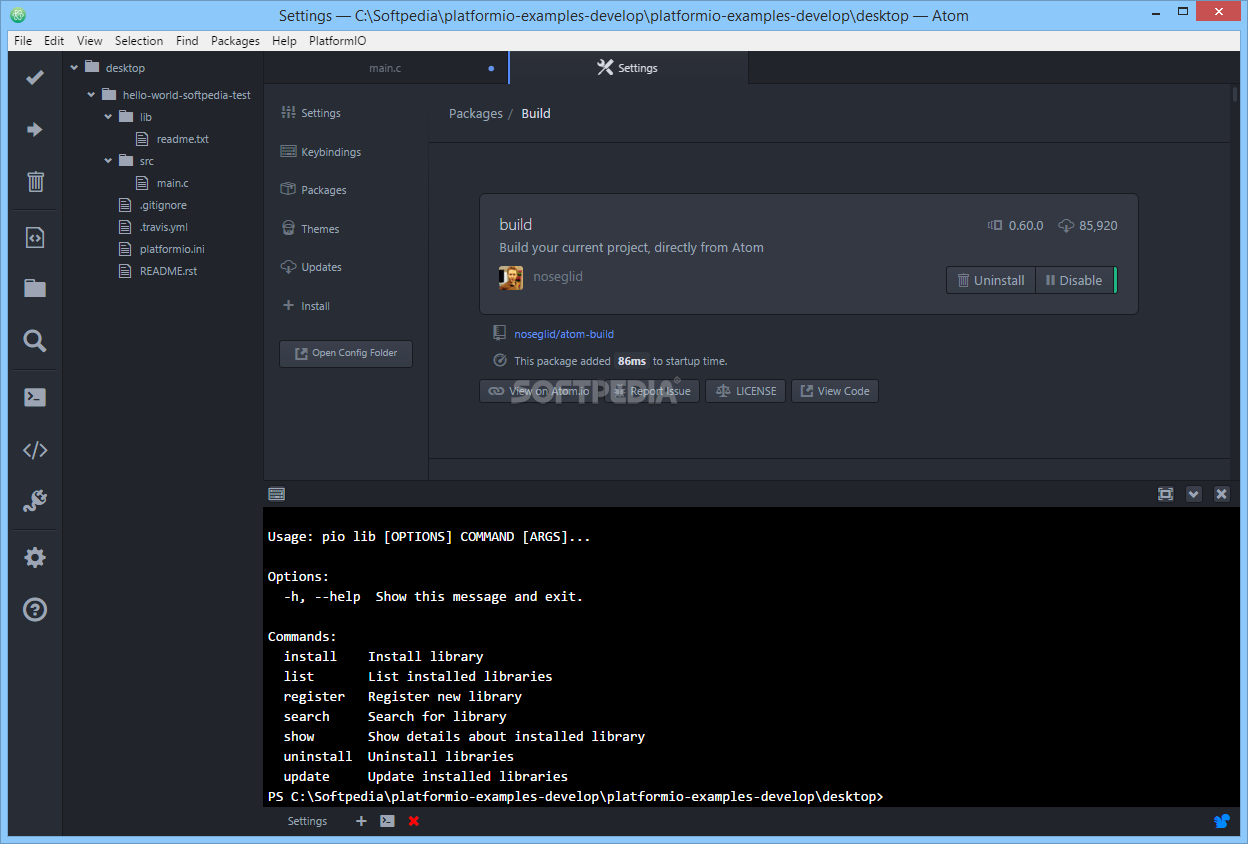Select readme.txt in the tree
This screenshot has width=1248, height=844.
pyautogui.click(x=182, y=139)
